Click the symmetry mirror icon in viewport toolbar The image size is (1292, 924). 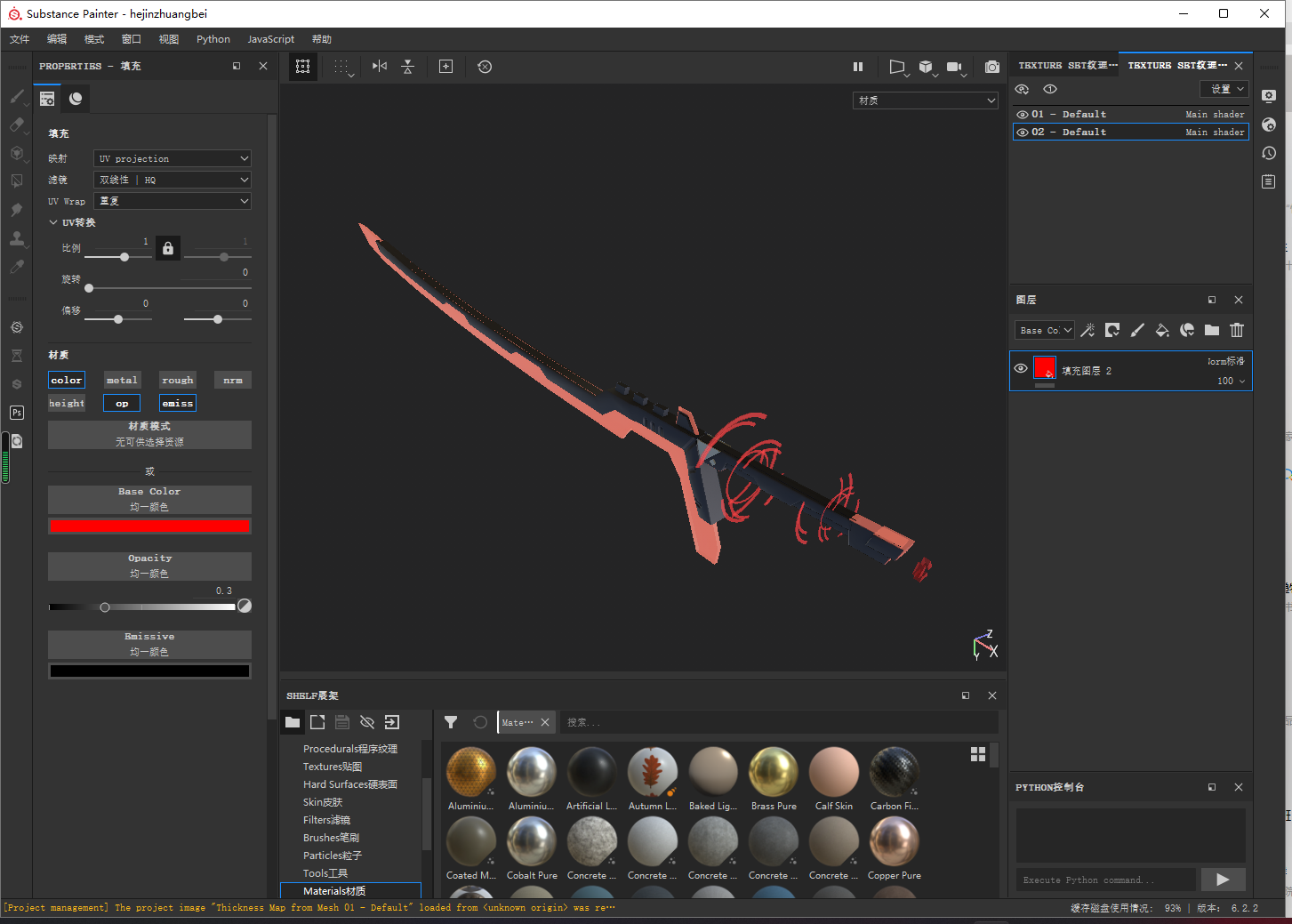380,67
